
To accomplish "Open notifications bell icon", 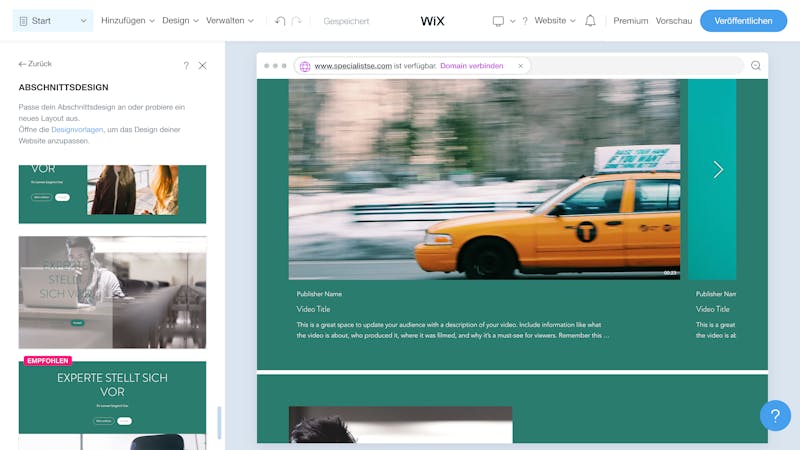I will (x=590, y=21).
